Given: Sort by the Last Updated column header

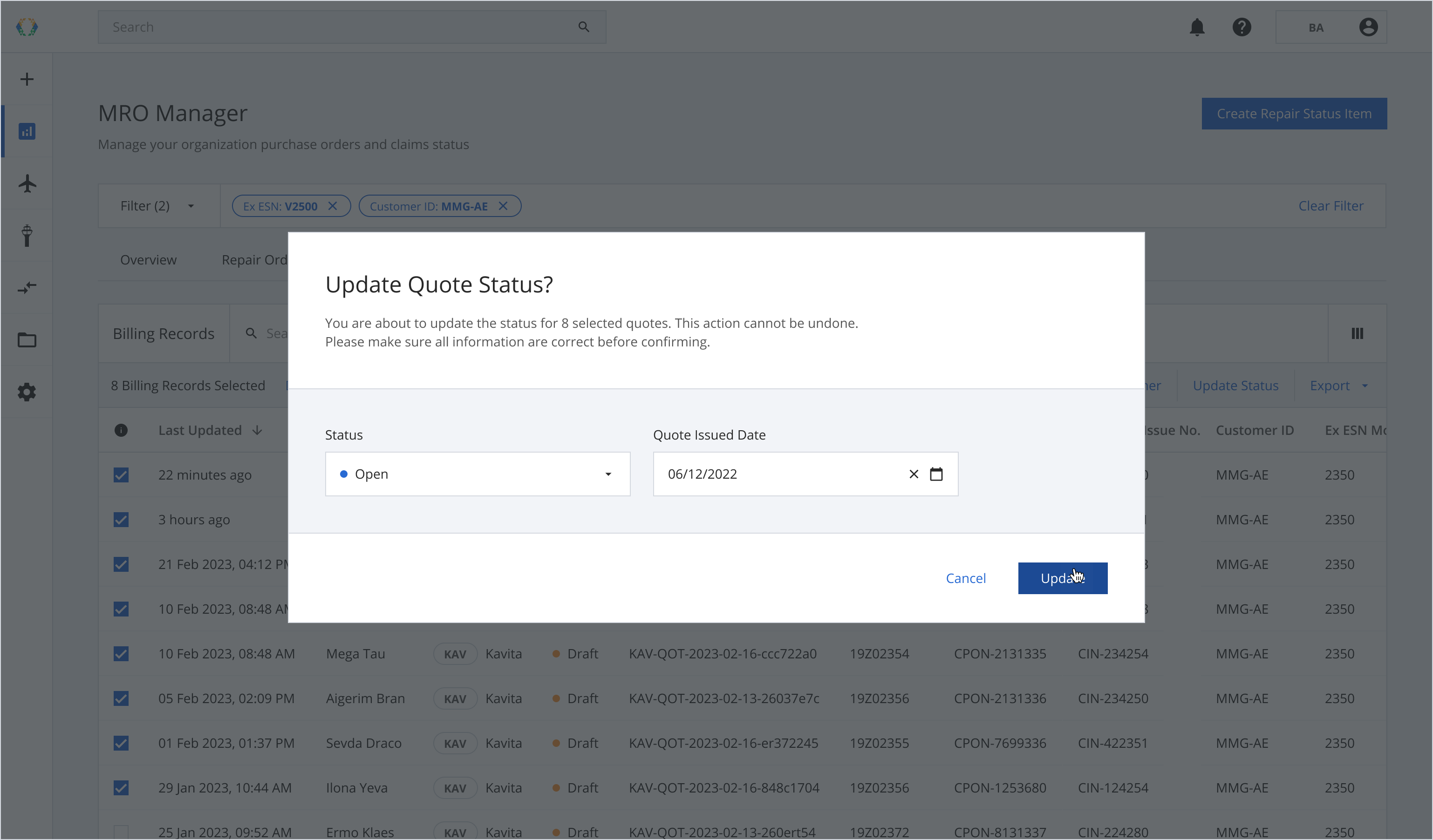Looking at the screenshot, I should point(200,430).
